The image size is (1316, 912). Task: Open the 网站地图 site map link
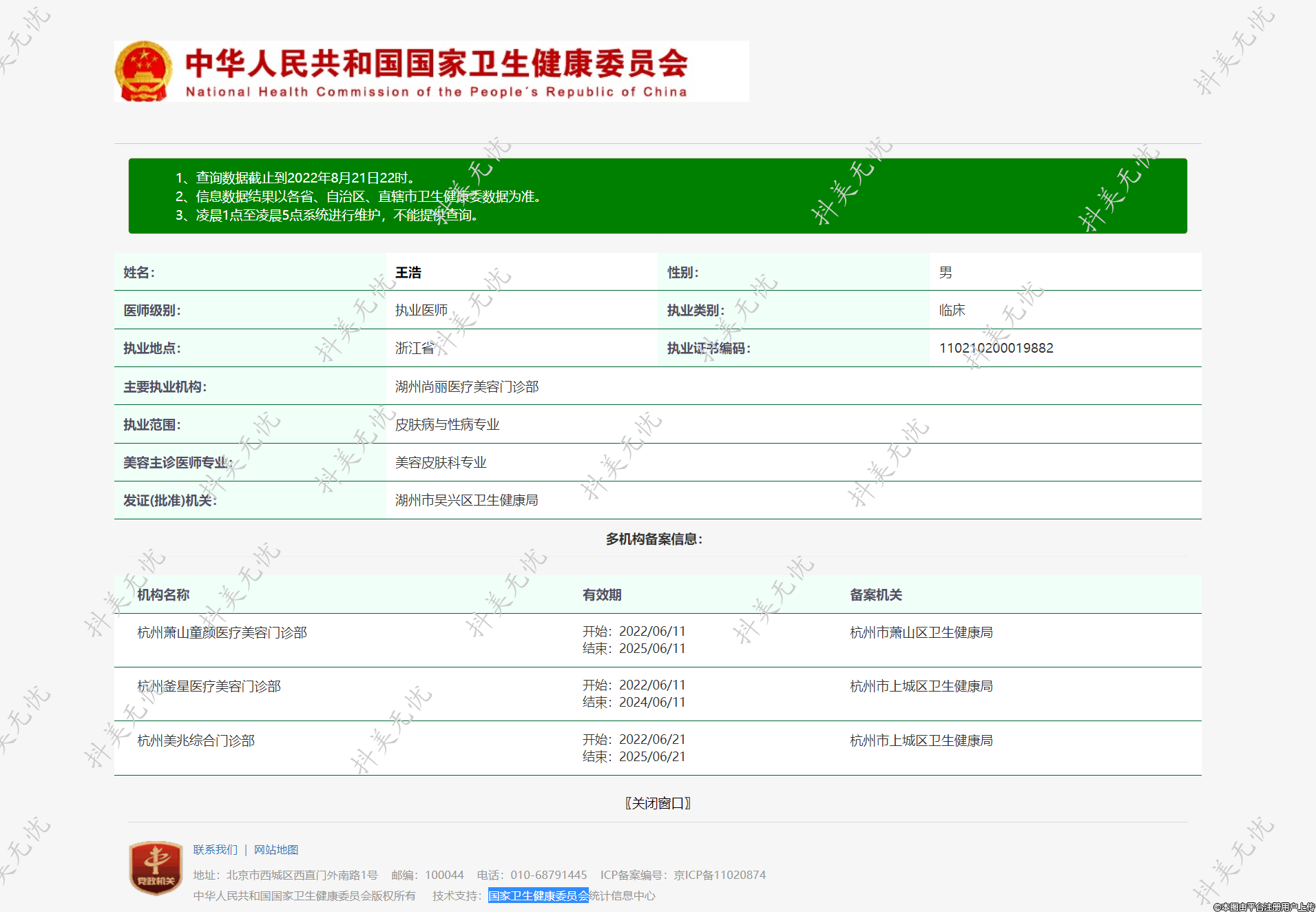(276, 849)
